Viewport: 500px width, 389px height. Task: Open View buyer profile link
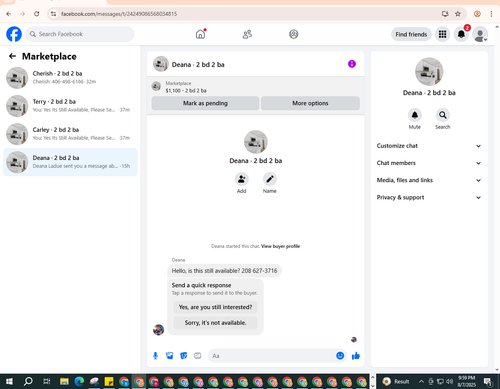(280, 246)
